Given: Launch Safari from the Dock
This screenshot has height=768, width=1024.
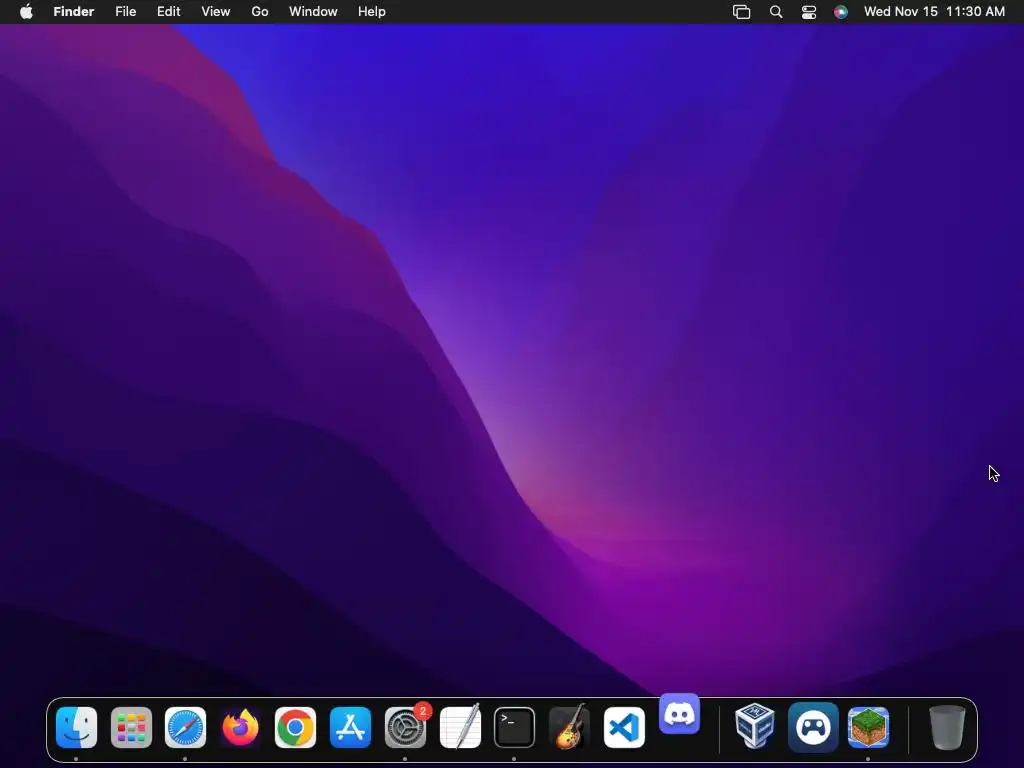Looking at the screenshot, I should 185,727.
